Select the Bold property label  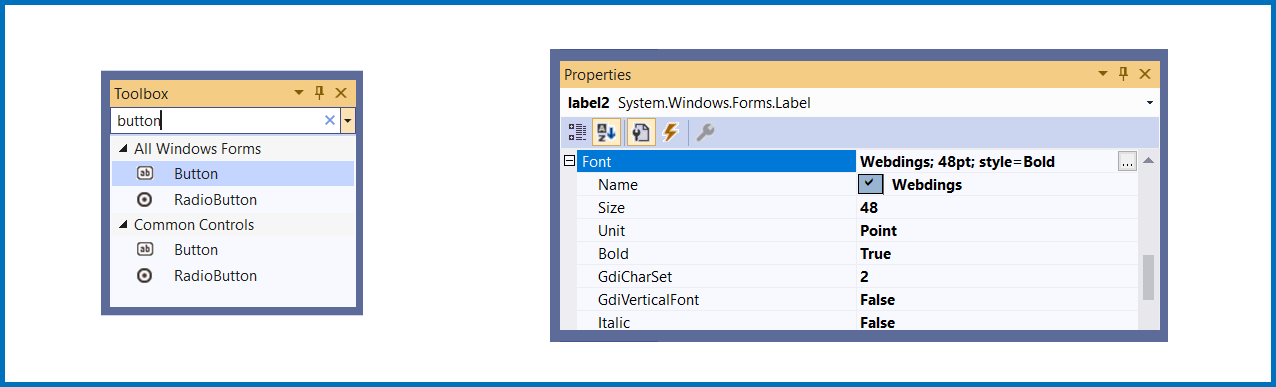(613, 254)
